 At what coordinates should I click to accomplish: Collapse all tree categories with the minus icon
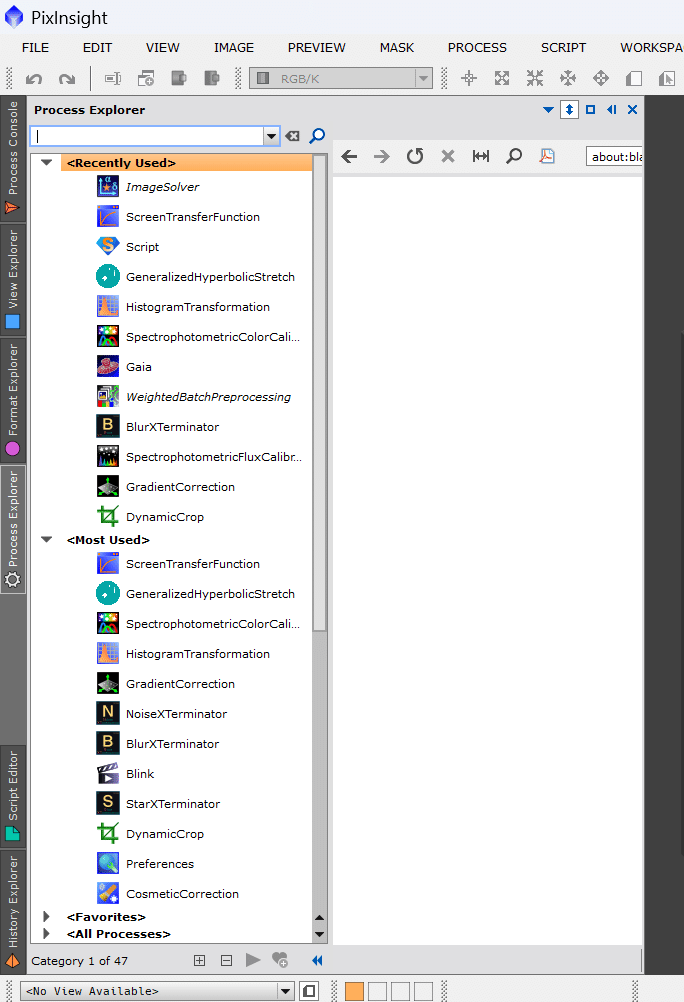[x=226, y=960]
